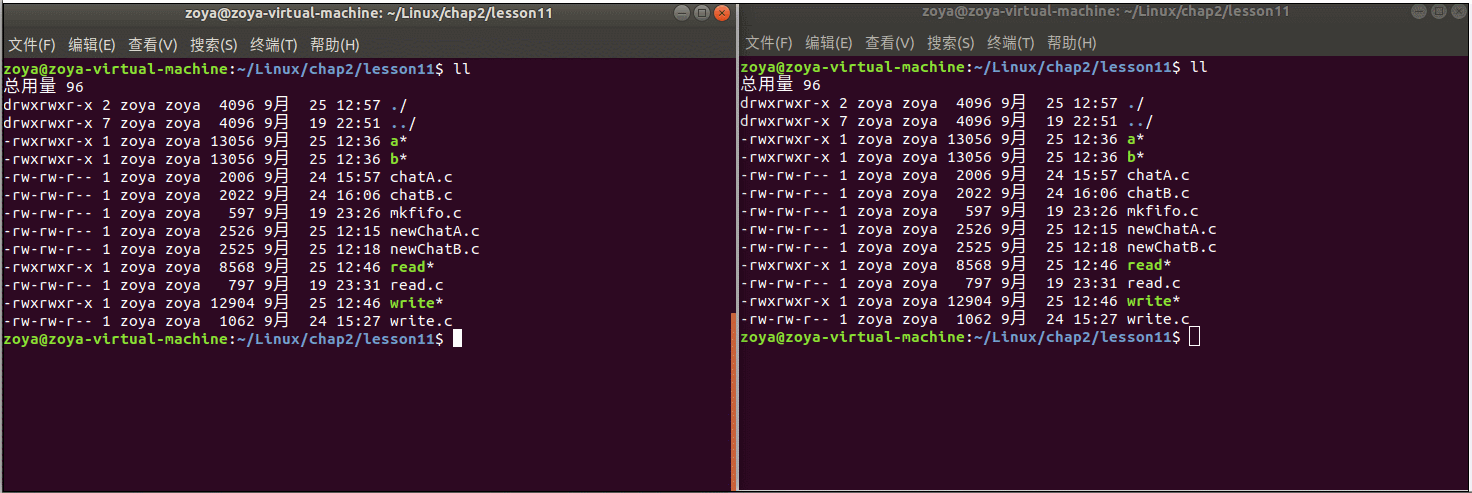
Task: Click the cursor block in left terminal prompt
Action: click(458, 339)
